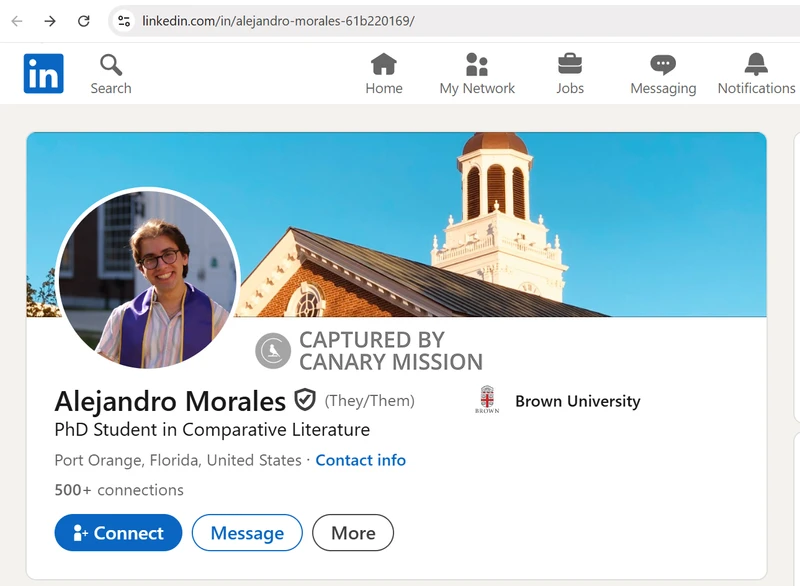
Task: Open My Network people icon
Action: point(477,64)
